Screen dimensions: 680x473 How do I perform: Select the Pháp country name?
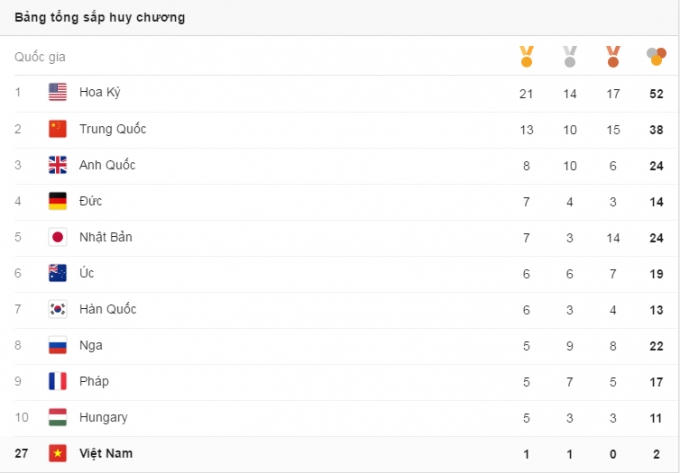click(94, 381)
